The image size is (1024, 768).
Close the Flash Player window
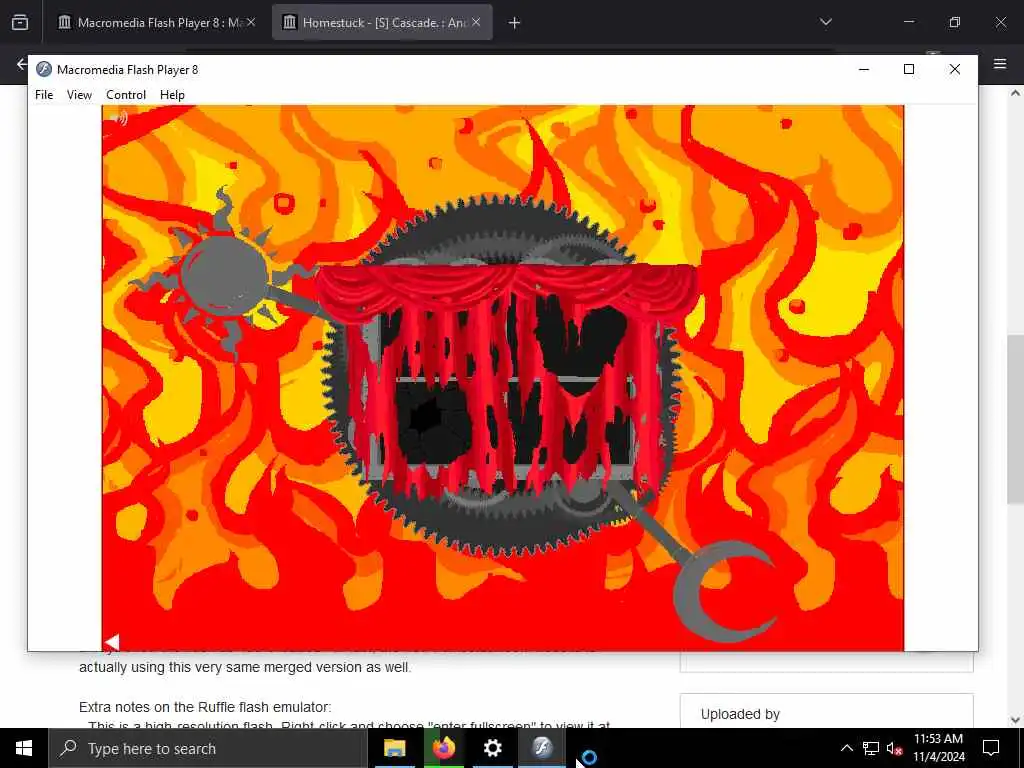click(955, 69)
